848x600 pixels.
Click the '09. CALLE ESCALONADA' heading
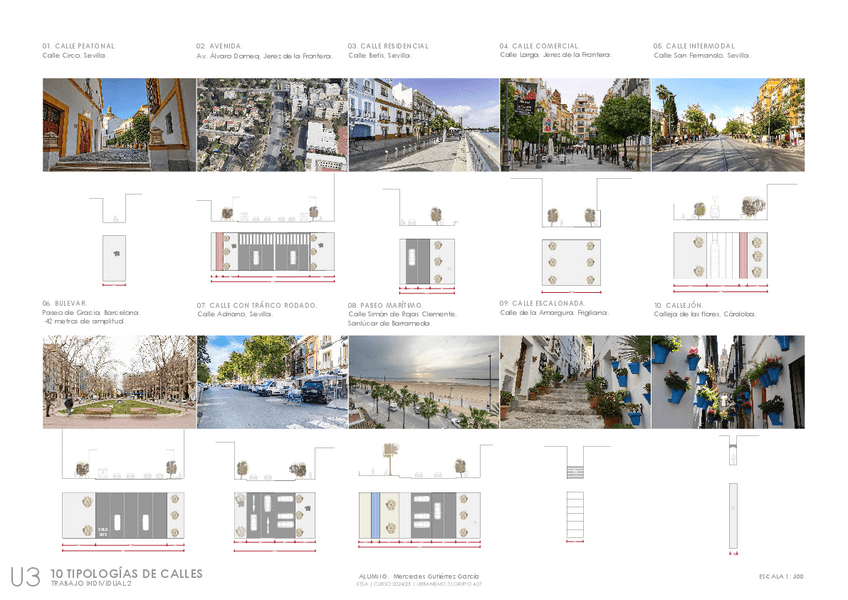click(542, 304)
